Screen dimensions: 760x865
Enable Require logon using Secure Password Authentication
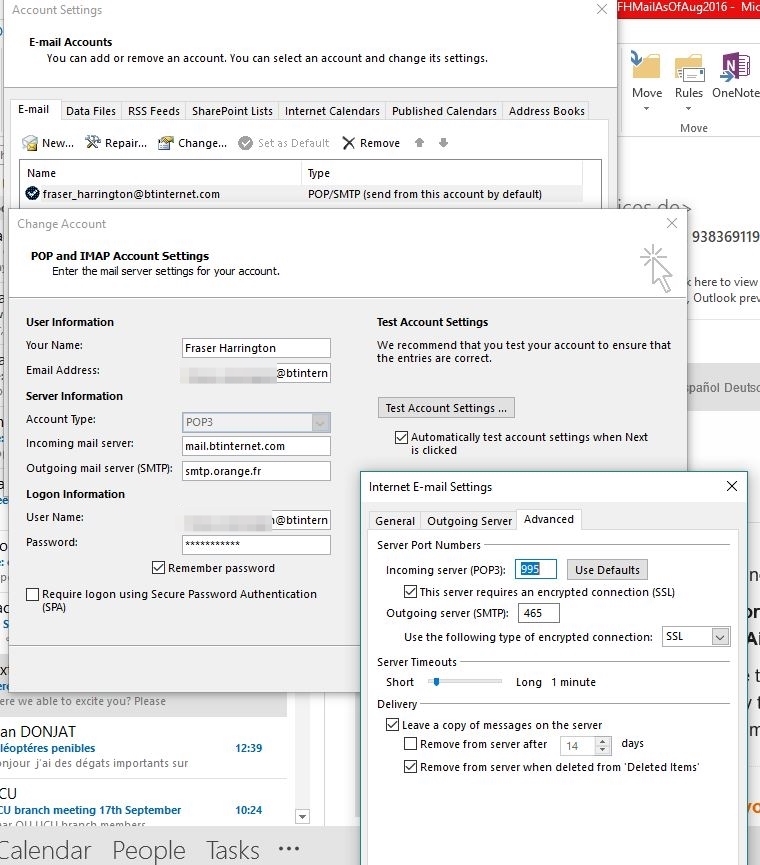[x=33, y=595]
